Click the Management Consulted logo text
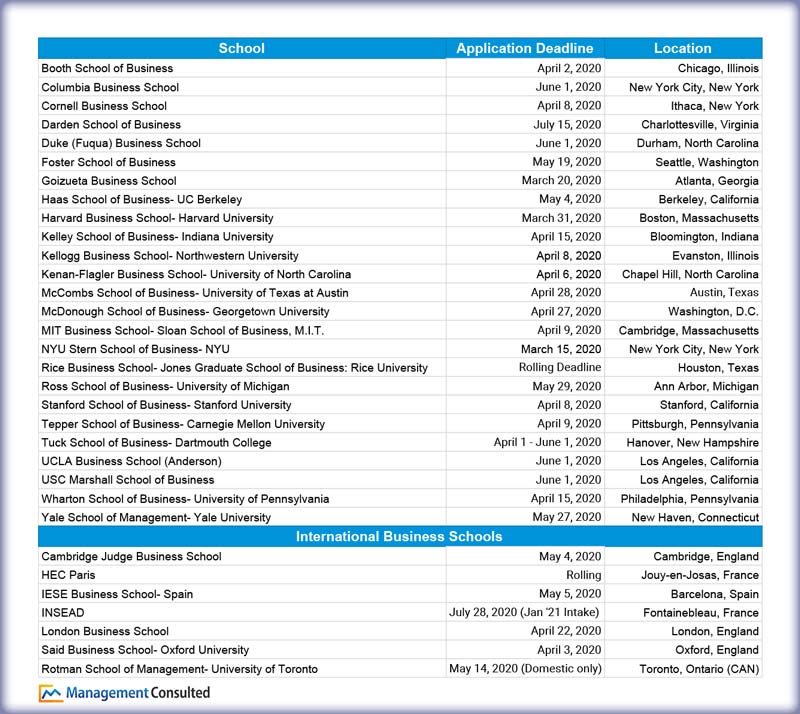 click(x=138, y=693)
